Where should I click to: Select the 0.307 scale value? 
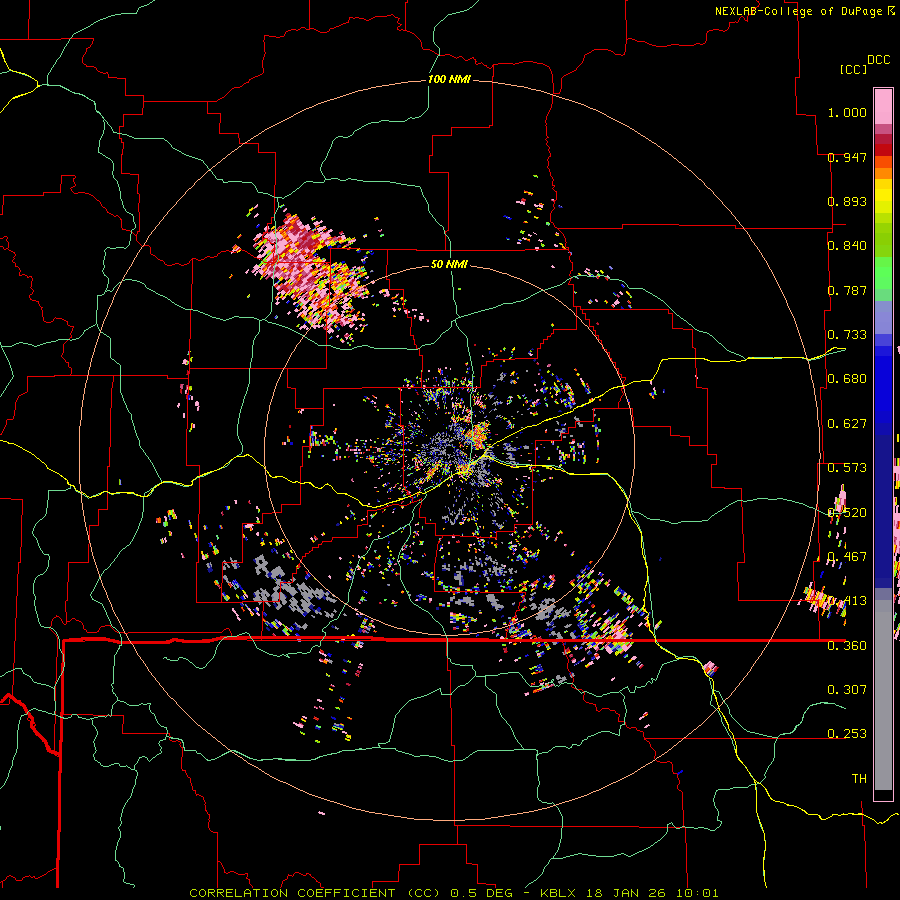pyautogui.click(x=847, y=690)
